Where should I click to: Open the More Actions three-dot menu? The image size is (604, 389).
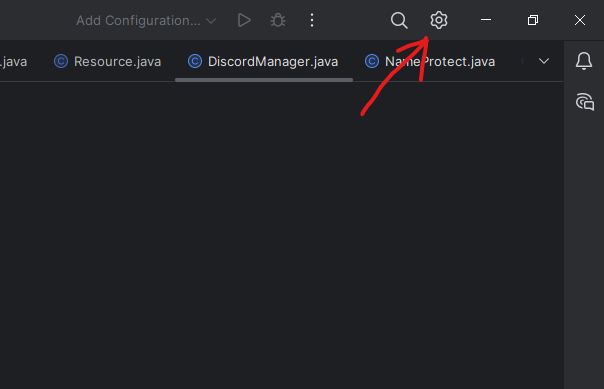coord(312,20)
